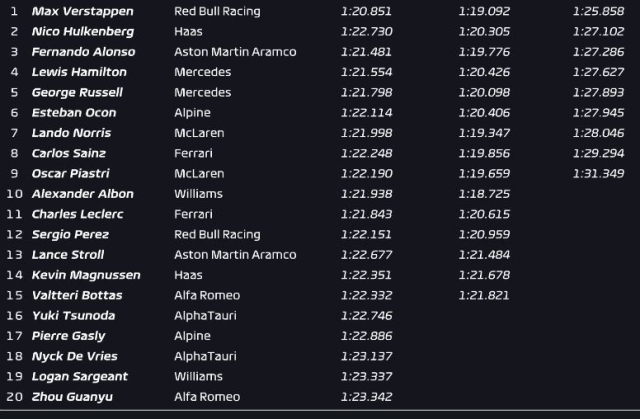The image size is (640, 419).
Task: Click Yuki Tsunoda's name
Action: coord(75,316)
